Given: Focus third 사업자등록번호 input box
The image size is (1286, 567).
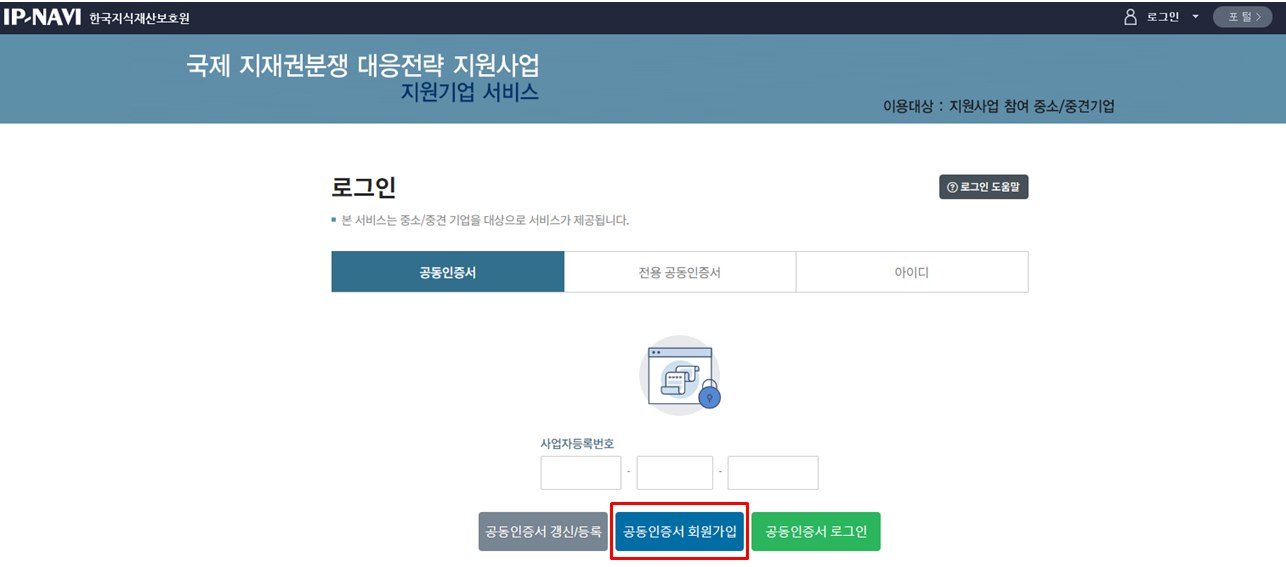Looking at the screenshot, I should pos(773,473).
